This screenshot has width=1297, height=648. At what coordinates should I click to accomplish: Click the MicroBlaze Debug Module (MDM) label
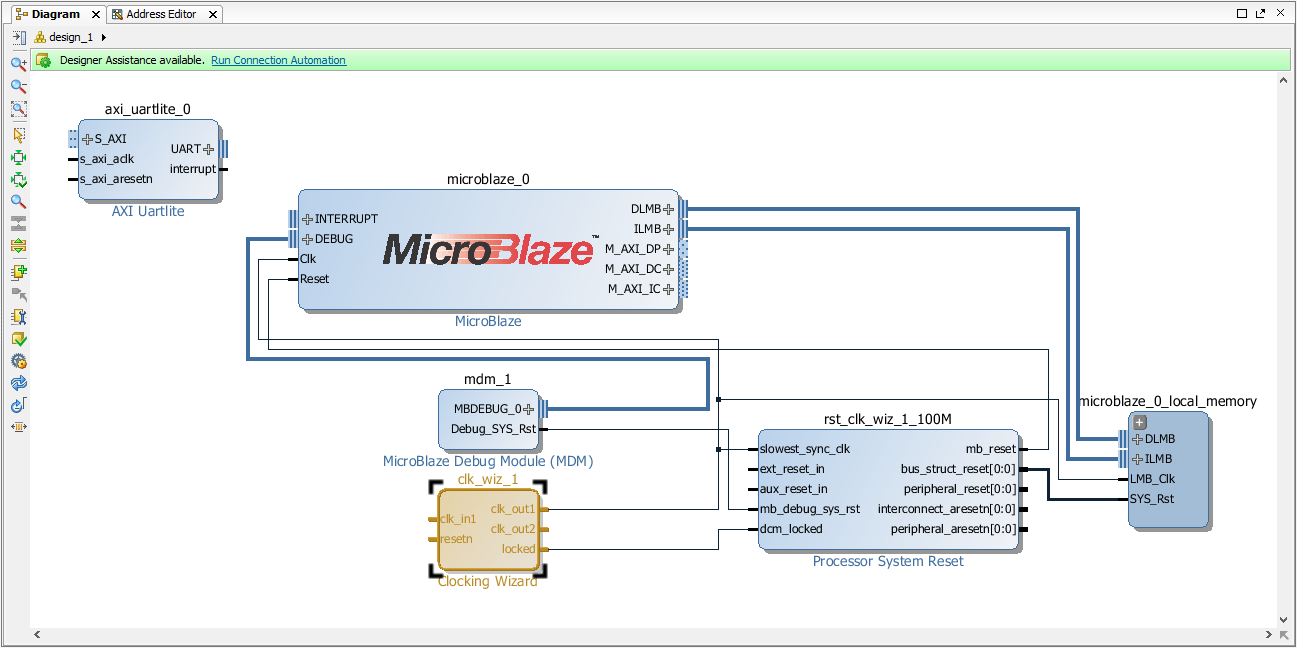click(488, 461)
